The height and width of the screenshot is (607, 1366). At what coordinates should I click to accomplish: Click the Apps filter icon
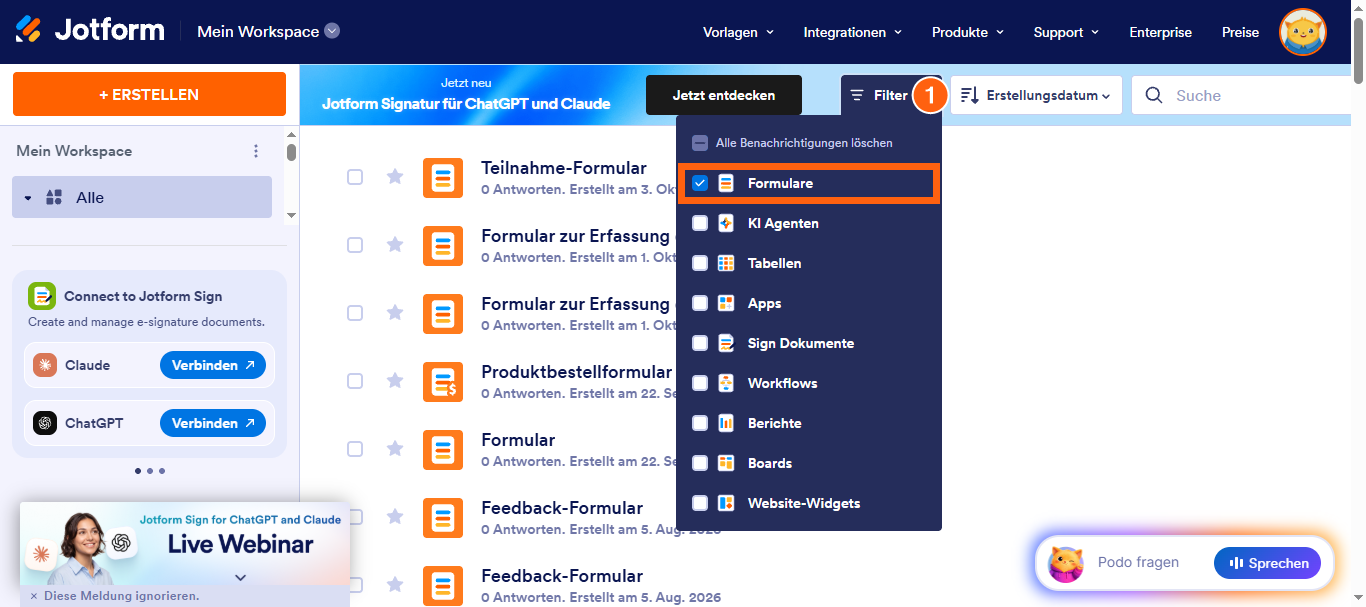[x=727, y=303]
